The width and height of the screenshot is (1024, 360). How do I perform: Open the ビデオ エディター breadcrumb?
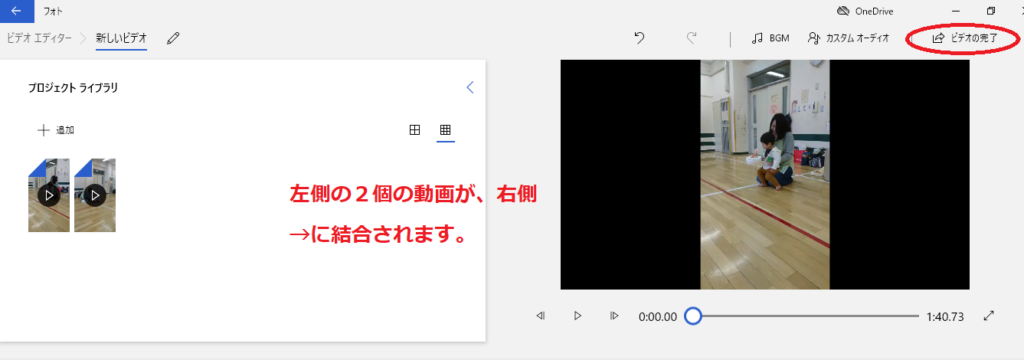(x=40, y=38)
